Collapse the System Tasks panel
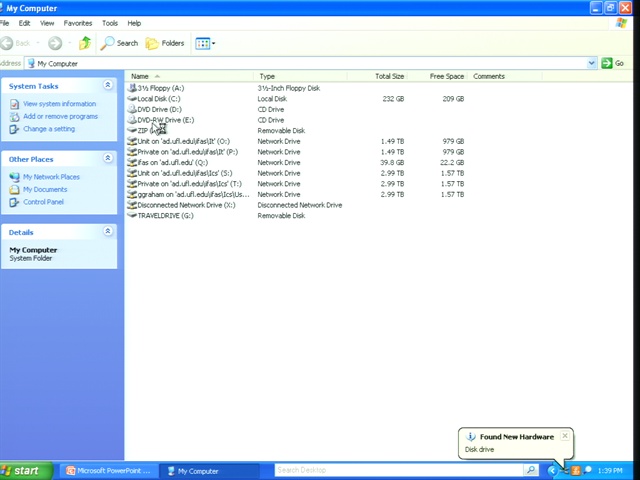Viewport: 640px width, 480px height. click(x=108, y=85)
